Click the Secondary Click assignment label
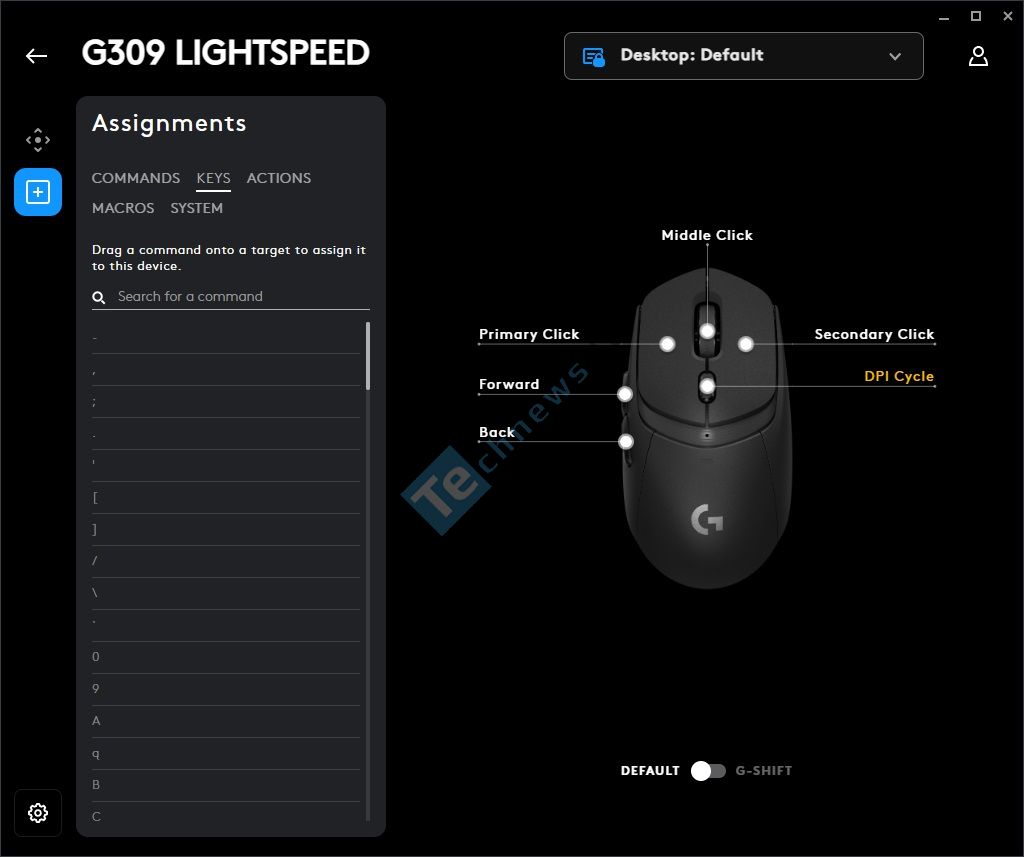1024x857 pixels. (x=874, y=334)
